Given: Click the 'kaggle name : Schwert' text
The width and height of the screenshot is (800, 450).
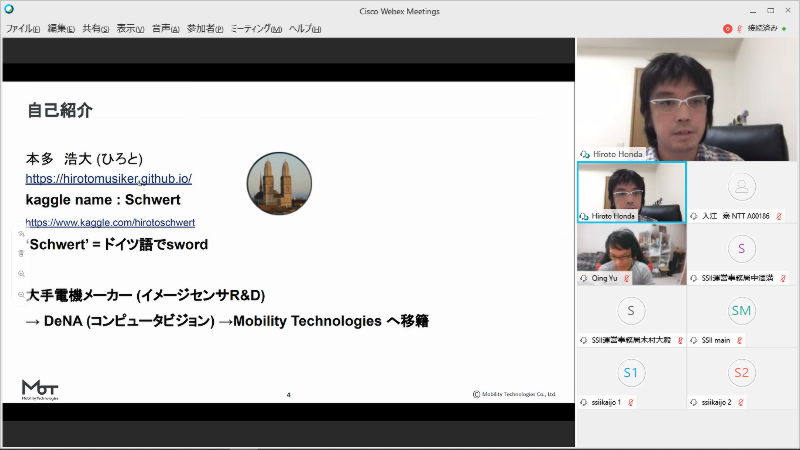Looking at the screenshot, I should (103, 199).
